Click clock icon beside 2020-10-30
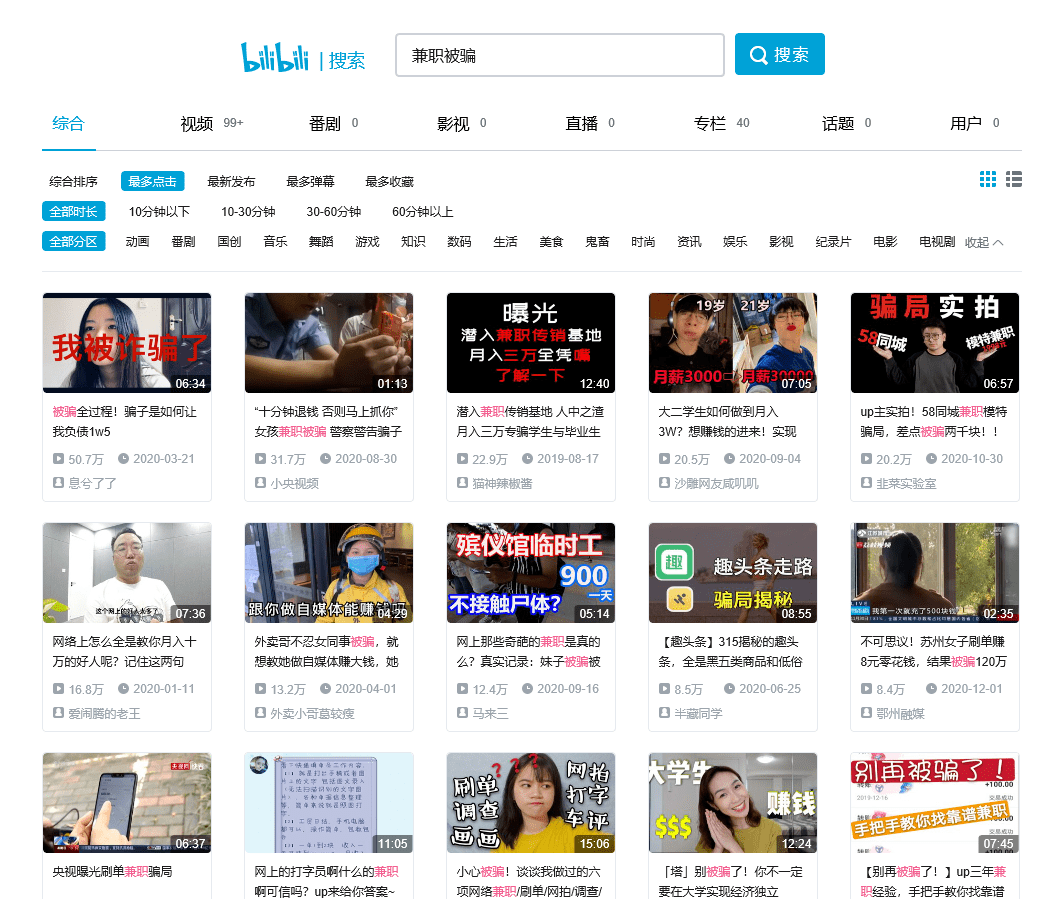Screen dimensions: 1044x899 931,458
